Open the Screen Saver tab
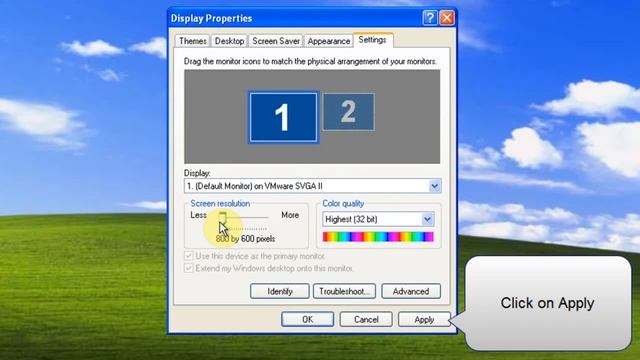This screenshot has height=360, width=640. pos(276,41)
